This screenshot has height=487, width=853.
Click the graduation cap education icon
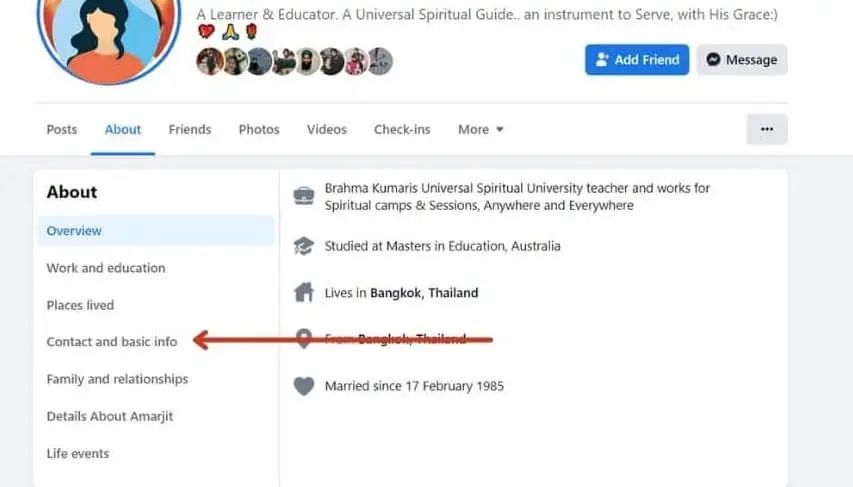[x=303, y=246]
